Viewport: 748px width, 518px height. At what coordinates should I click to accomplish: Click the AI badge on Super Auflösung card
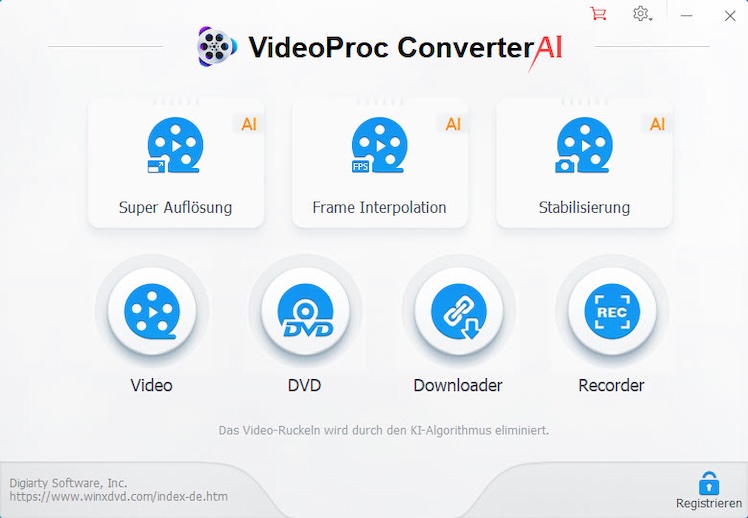[249, 124]
